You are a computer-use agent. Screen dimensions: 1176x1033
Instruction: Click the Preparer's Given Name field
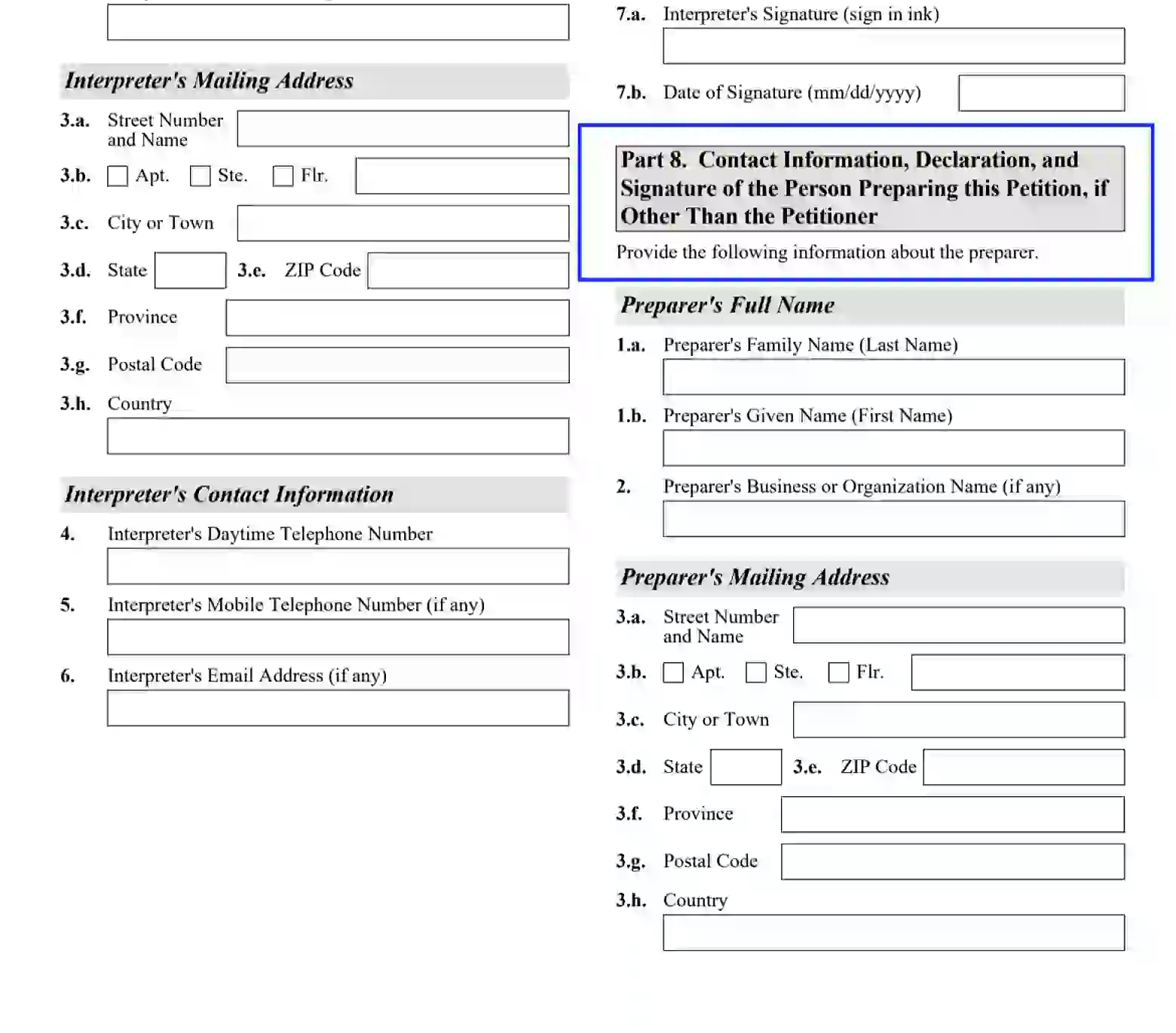[x=893, y=447]
